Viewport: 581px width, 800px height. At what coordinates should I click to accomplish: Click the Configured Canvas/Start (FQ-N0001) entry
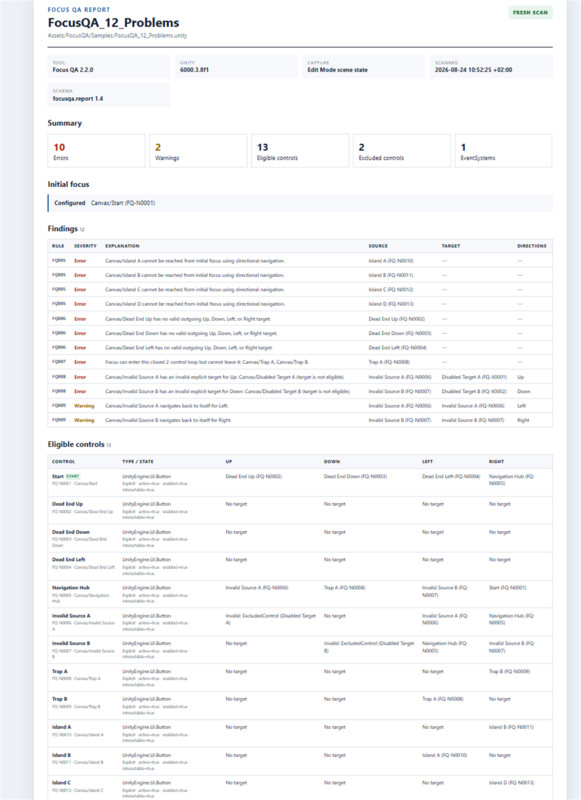pyautogui.click(x=300, y=203)
